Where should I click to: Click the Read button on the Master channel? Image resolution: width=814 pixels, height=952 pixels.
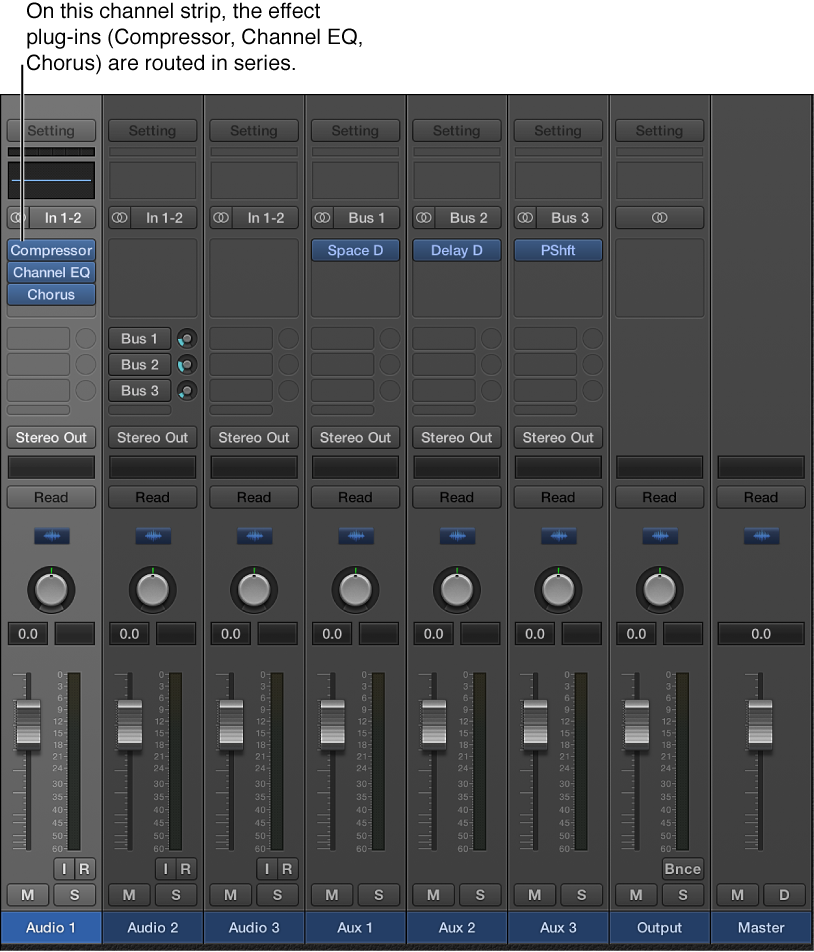760,497
